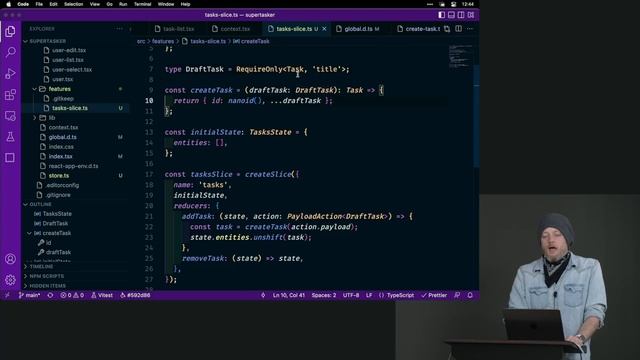Click the Ln 10, Col 41 cursor position indicator

click(289, 295)
